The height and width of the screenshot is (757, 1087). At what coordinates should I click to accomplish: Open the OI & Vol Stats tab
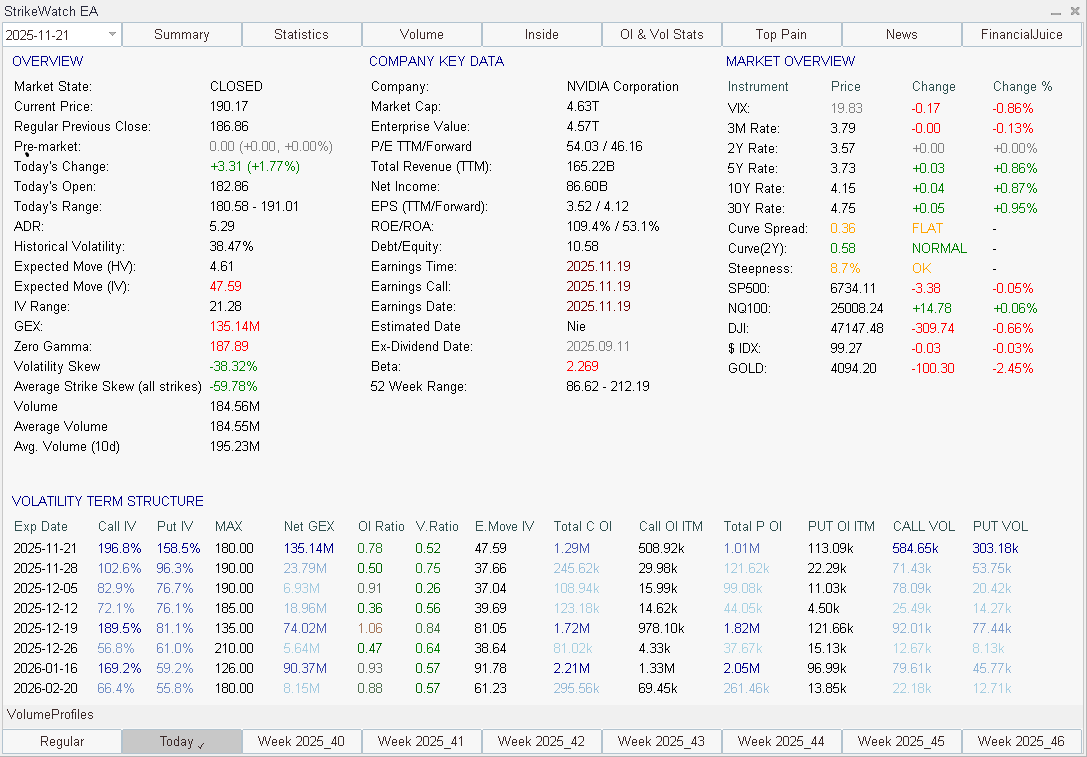pos(661,33)
